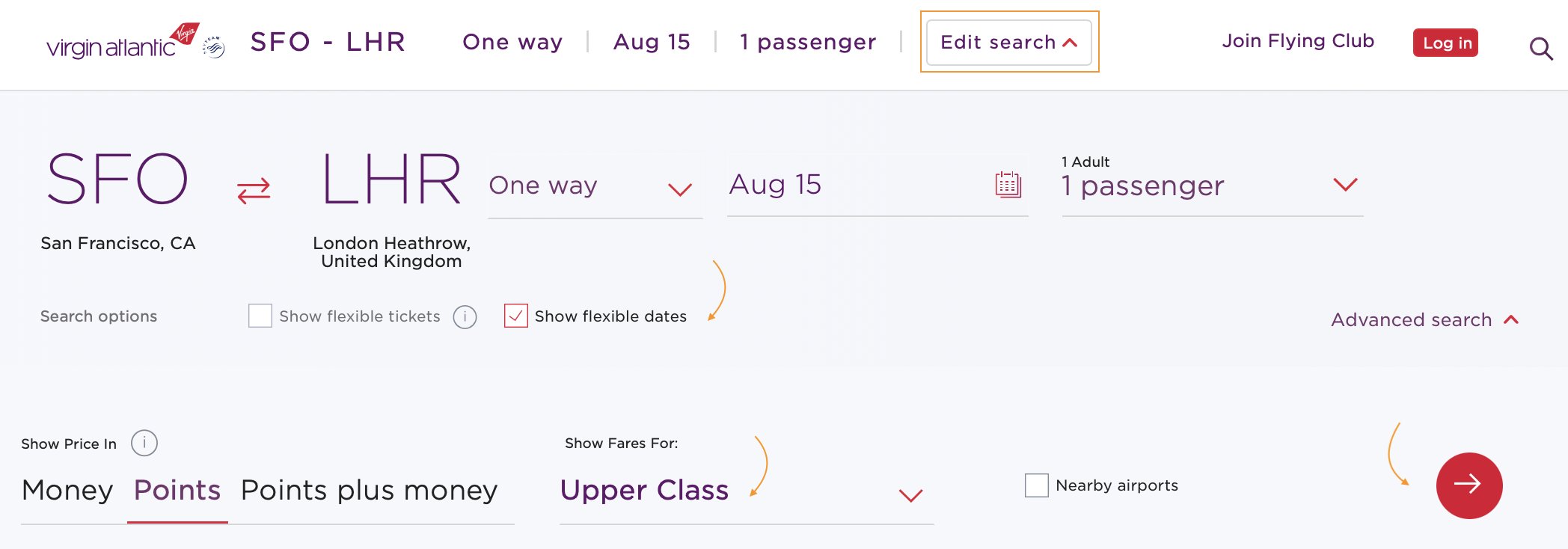Click the Log in button
Image resolution: width=1568 pixels, height=549 pixels.
1445,43
